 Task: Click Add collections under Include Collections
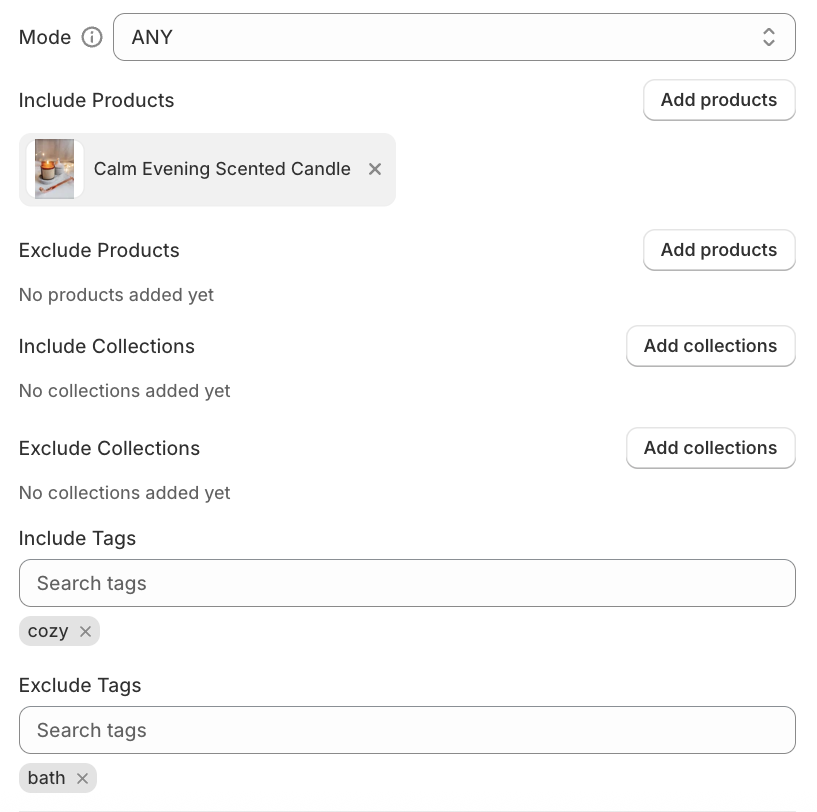coord(710,346)
